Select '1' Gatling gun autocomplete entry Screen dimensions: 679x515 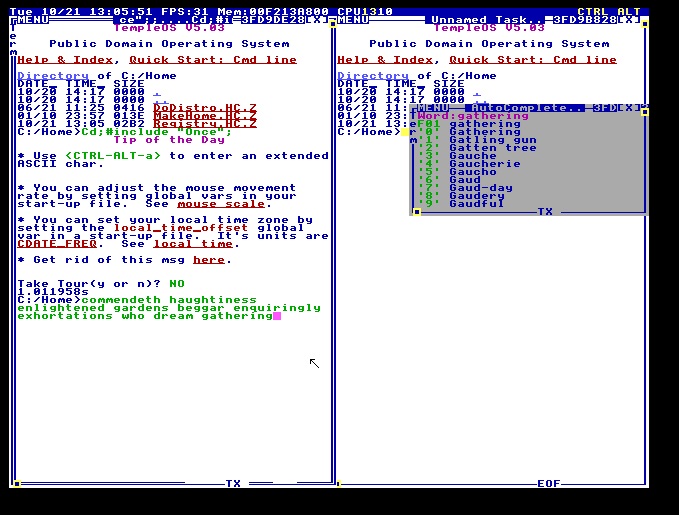coord(477,140)
